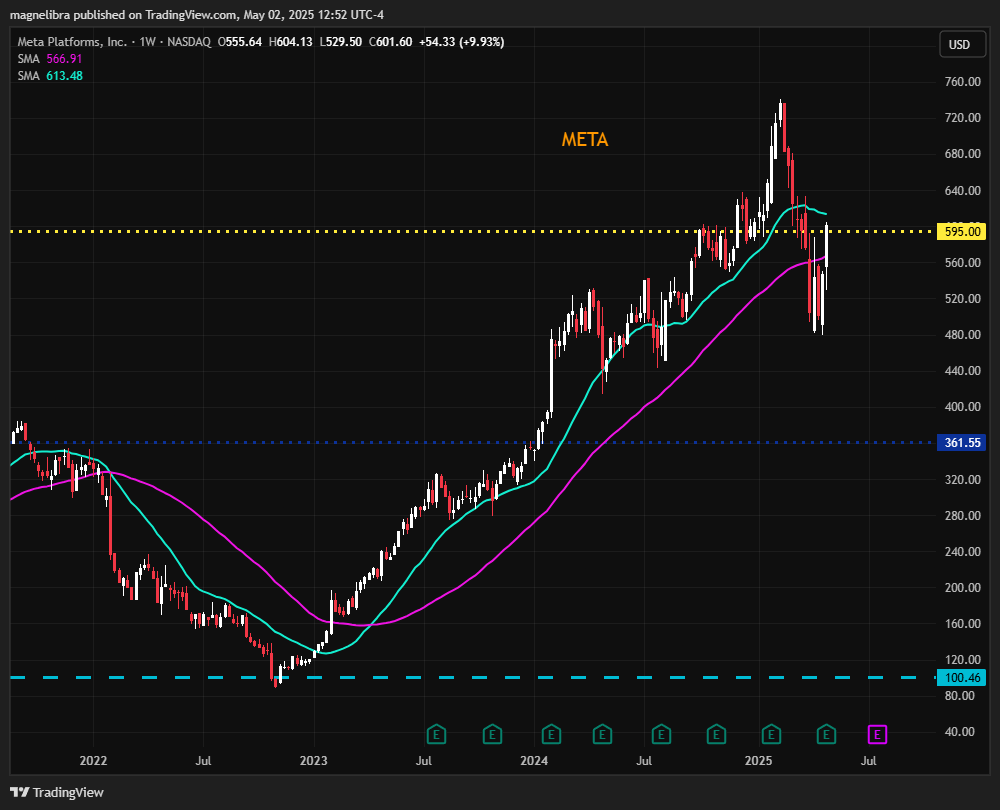
Task: Open the TradingView logo link
Action: pos(57,792)
